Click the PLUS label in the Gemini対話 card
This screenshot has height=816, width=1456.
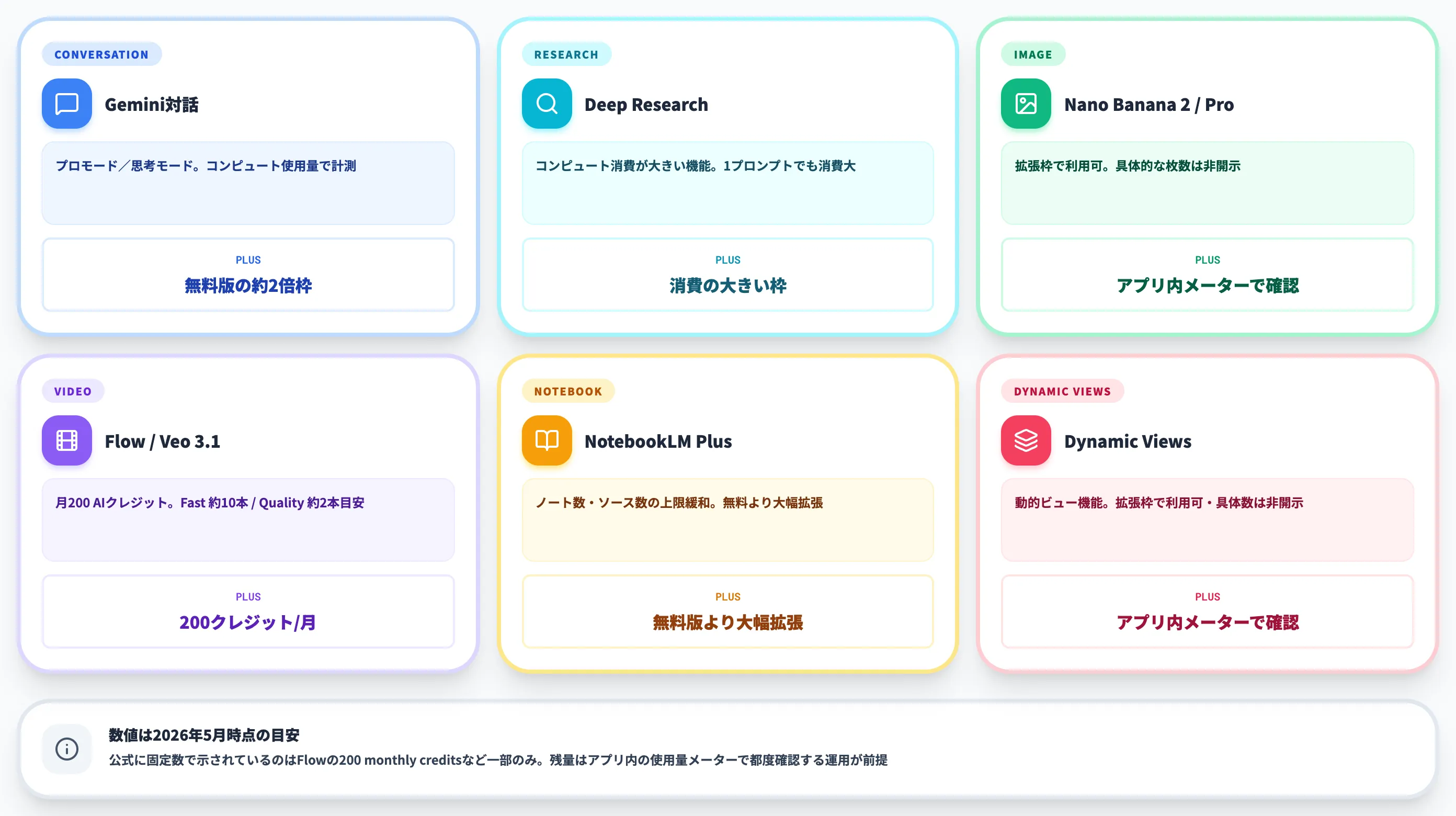pos(248,260)
